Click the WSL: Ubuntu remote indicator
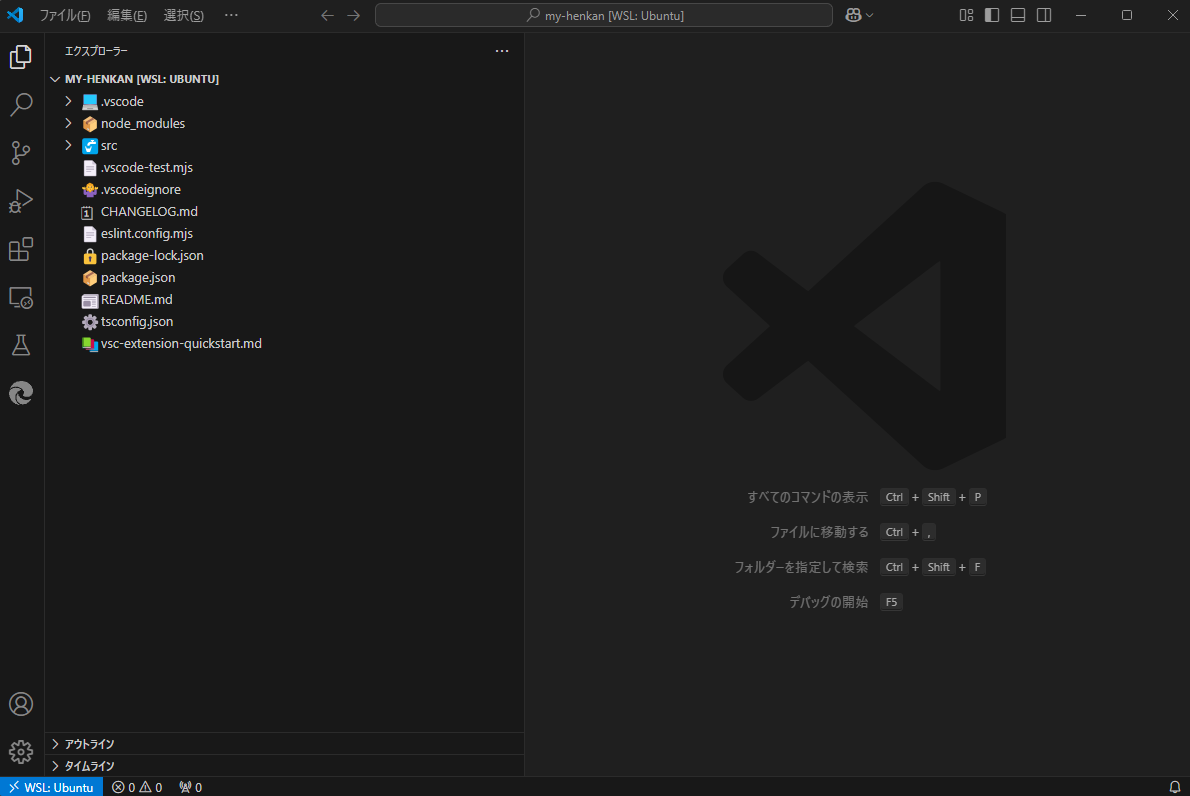The height and width of the screenshot is (796, 1190). tap(51, 787)
